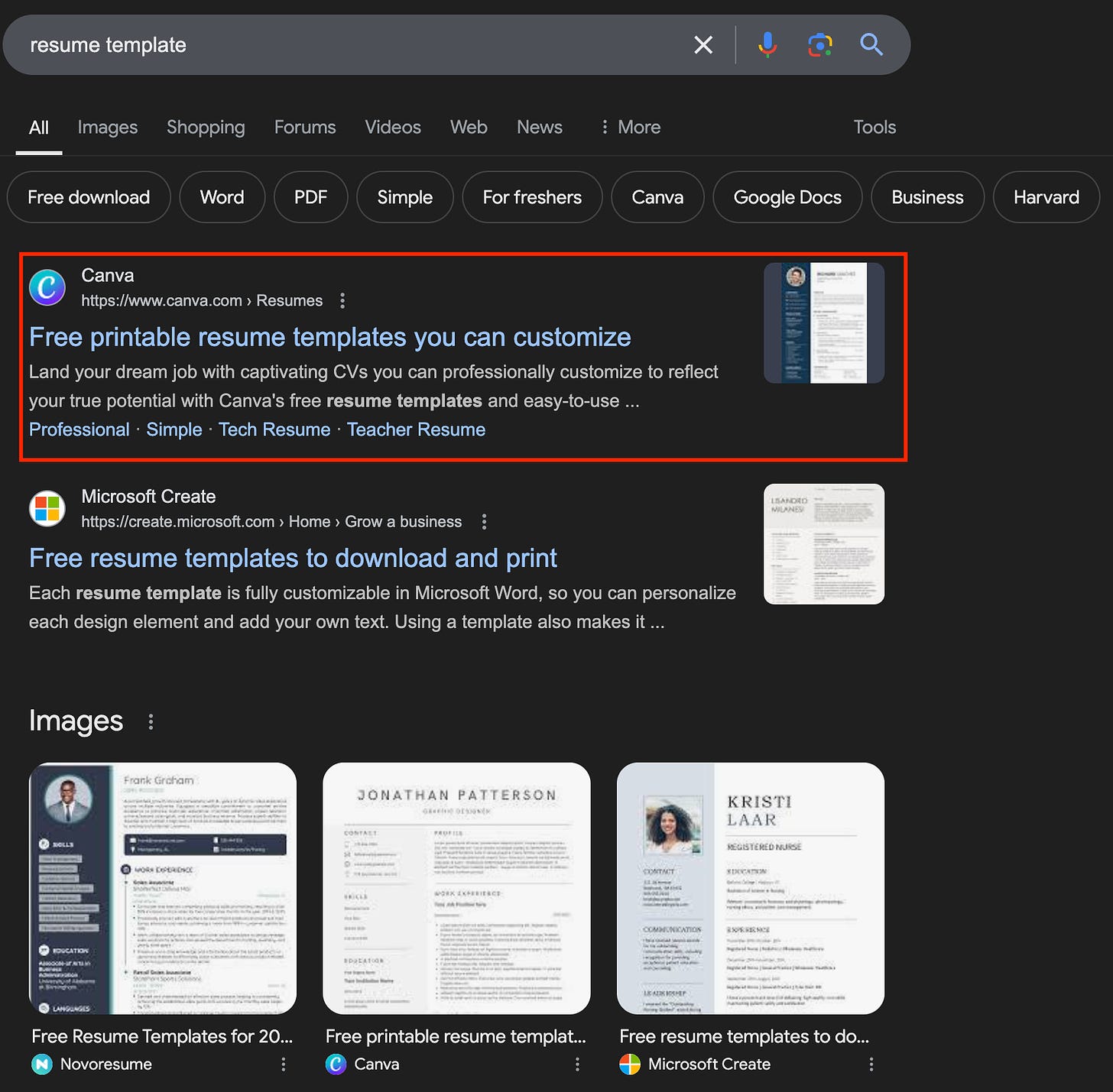This screenshot has height=1092, width=1113.
Task: Apply the PDF filter chip
Action: pos(310,197)
